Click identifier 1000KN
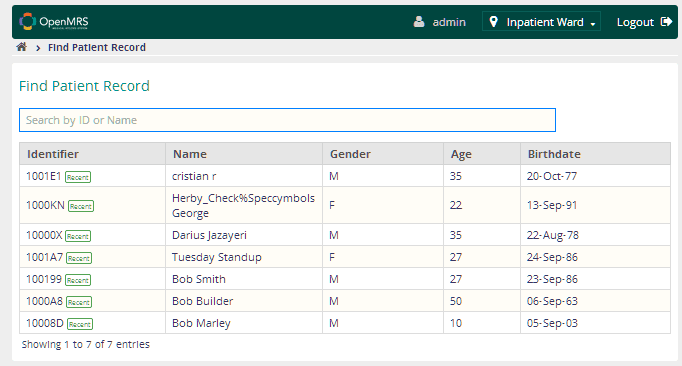This screenshot has width=682, height=366. coord(45,205)
